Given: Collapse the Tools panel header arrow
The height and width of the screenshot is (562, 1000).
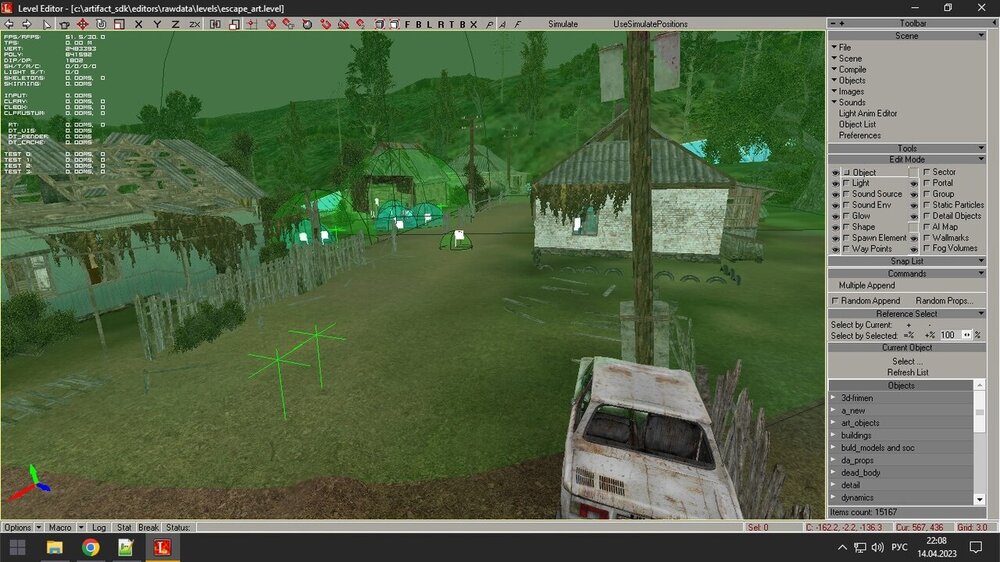Looking at the screenshot, I should 981,149.
